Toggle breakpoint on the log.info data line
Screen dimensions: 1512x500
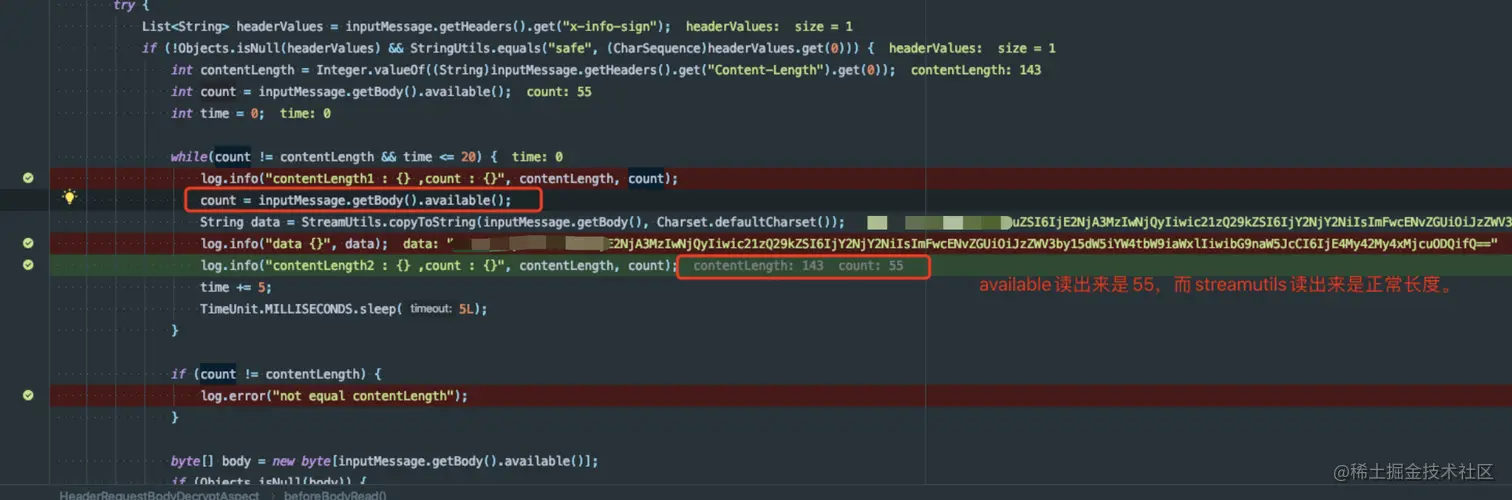(28, 243)
